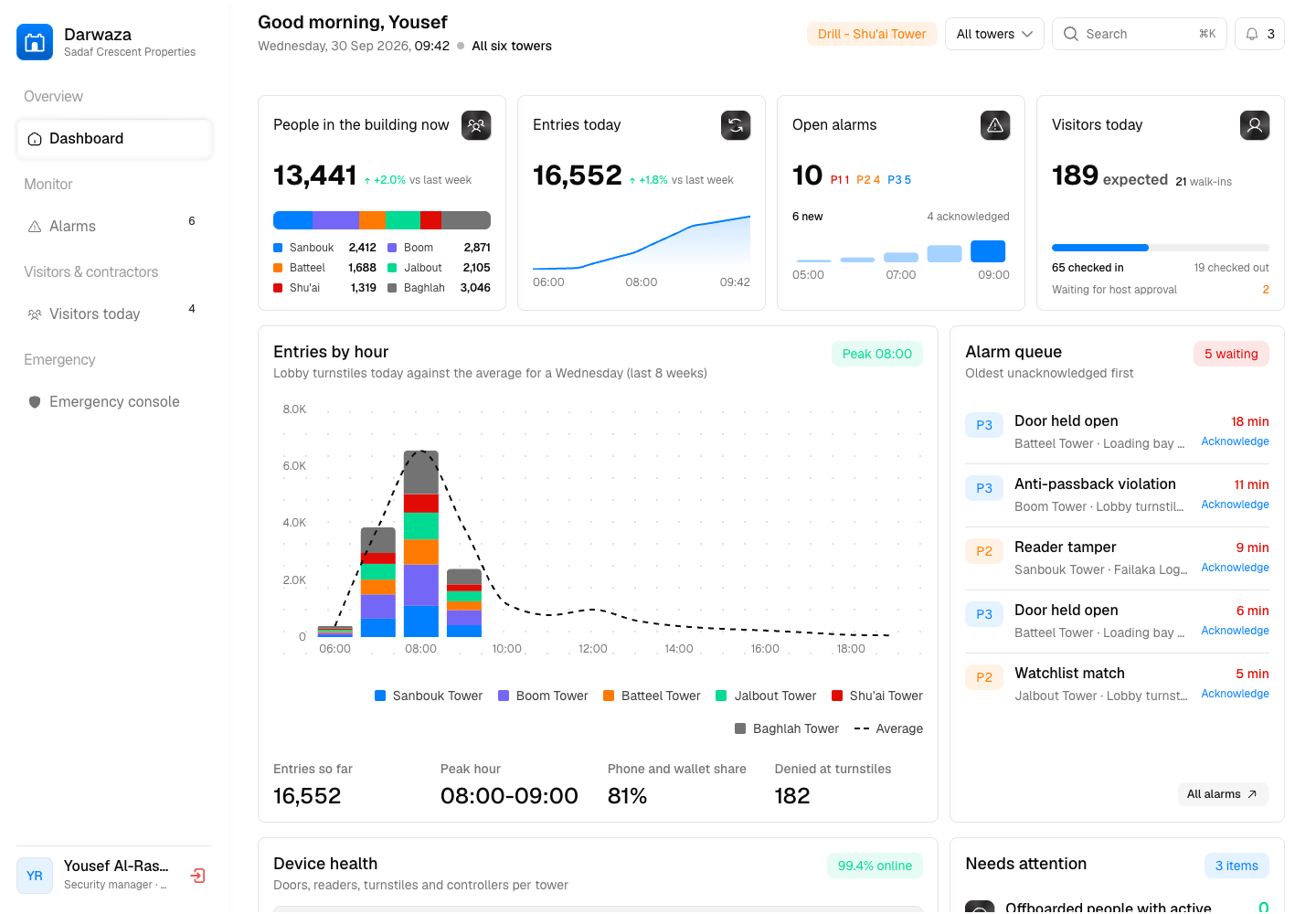
Task: Click the Search field
Action: (x=1140, y=34)
